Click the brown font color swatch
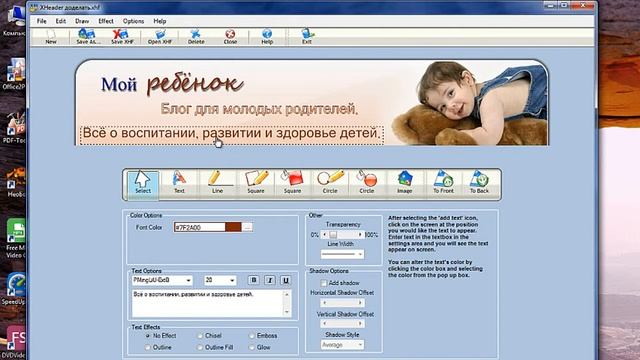This screenshot has height=360, width=640. click(233, 227)
